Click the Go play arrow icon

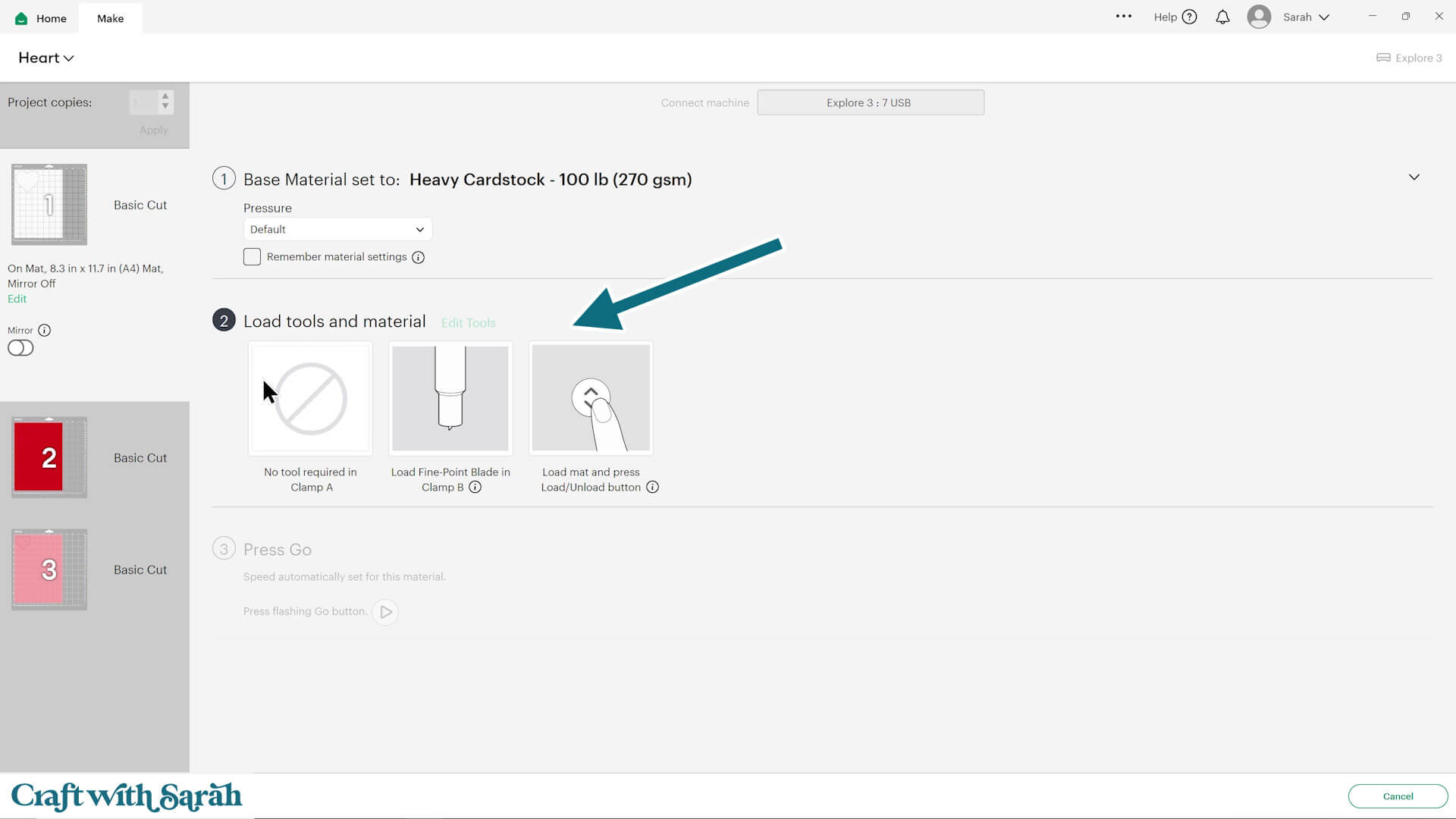click(385, 612)
